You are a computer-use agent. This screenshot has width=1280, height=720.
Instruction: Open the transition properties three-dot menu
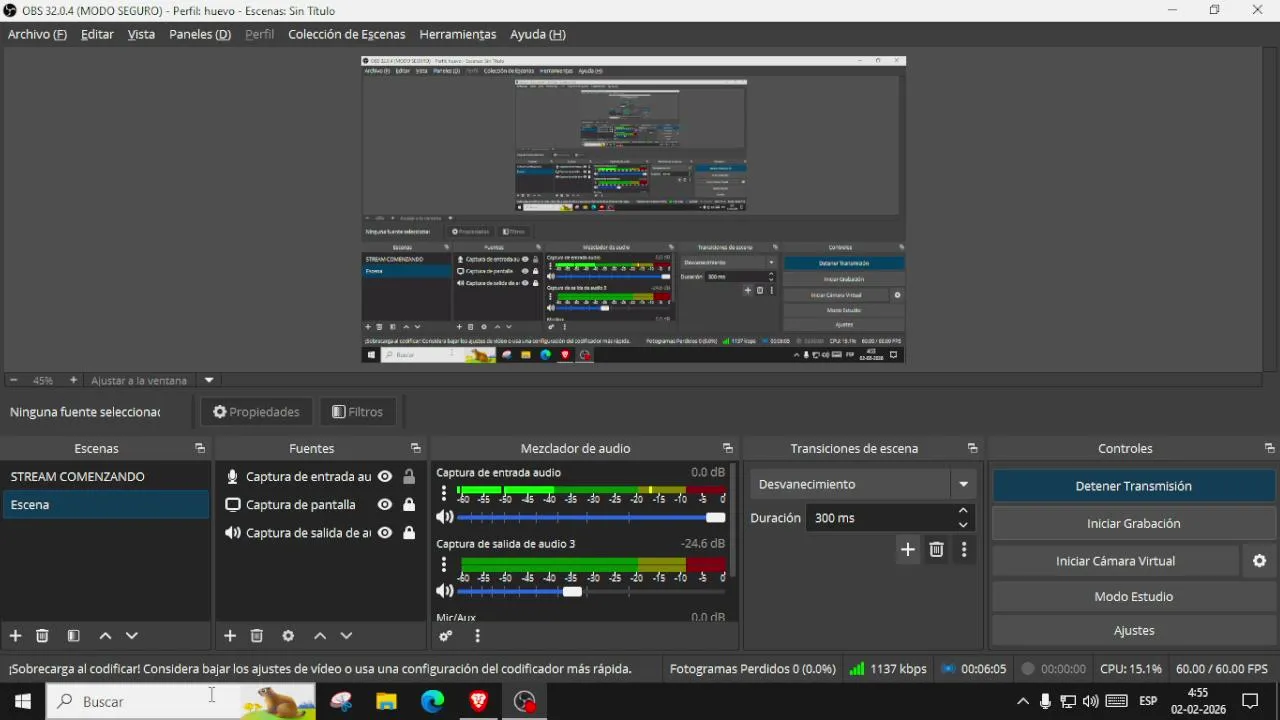point(964,549)
